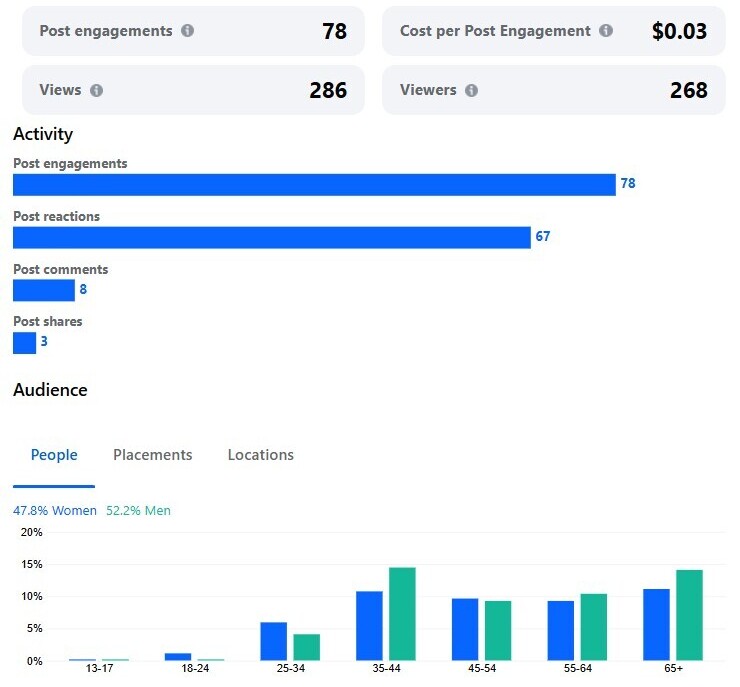Click the Post engagements activity bar
Viewport: 740px width, 687px height.
[x=314, y=185]
